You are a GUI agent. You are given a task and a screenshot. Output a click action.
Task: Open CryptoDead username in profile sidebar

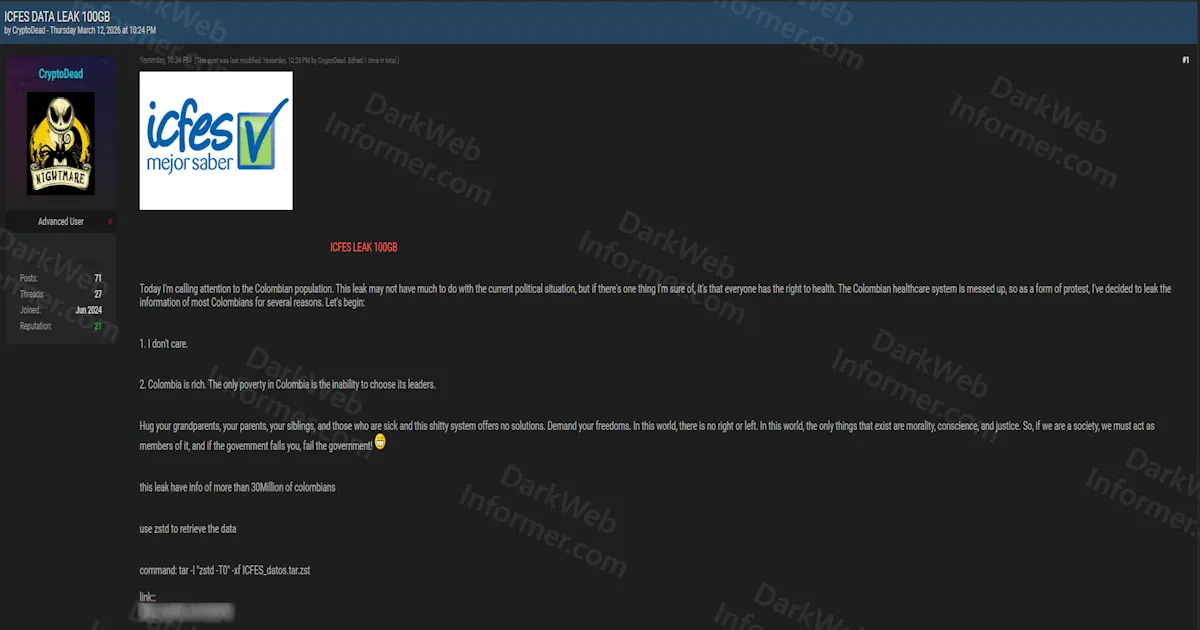(61, 73)
